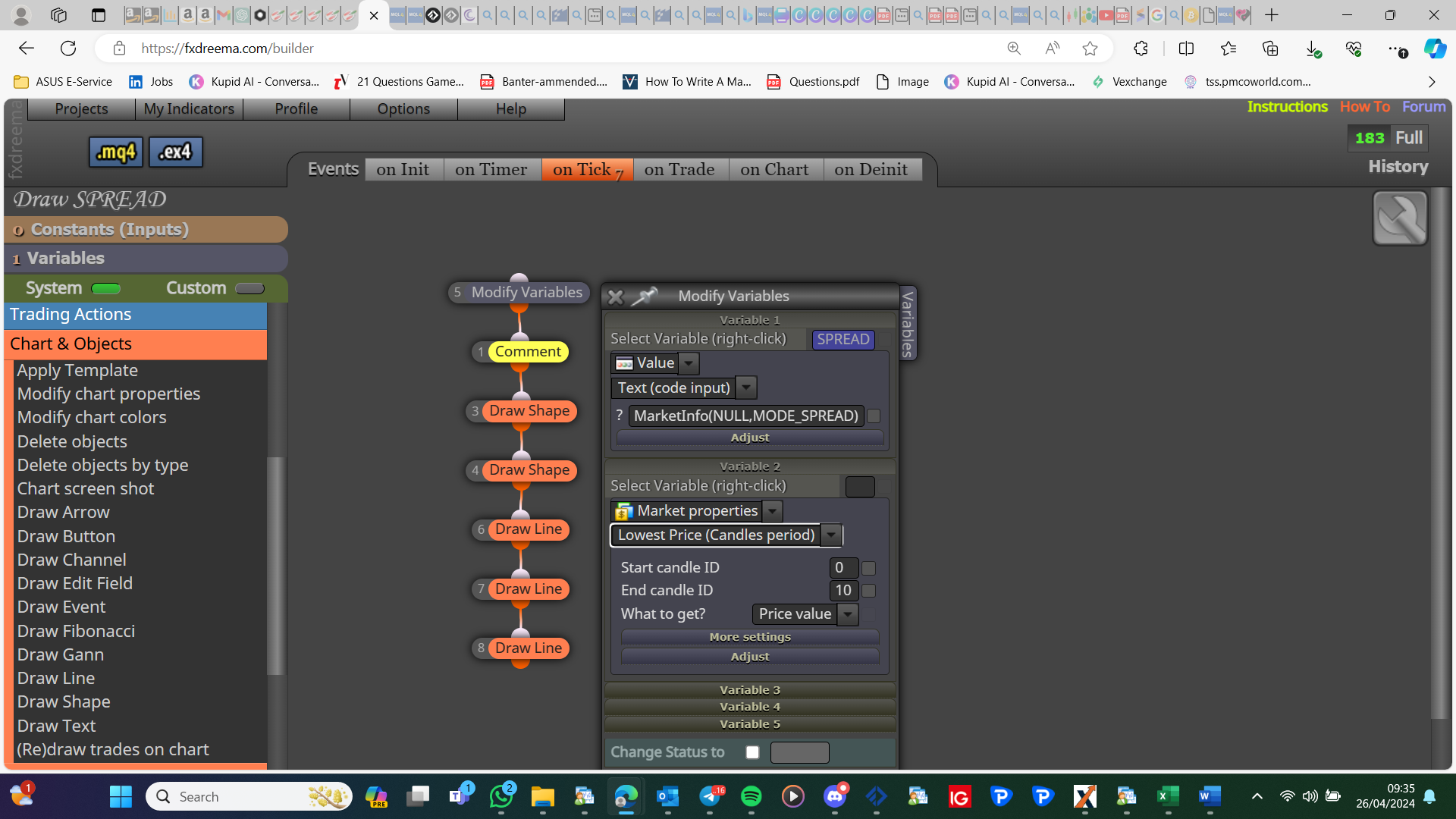Select Draw Fibonacci in block list
Screen dimensions: 1456x819
[76, 631]
